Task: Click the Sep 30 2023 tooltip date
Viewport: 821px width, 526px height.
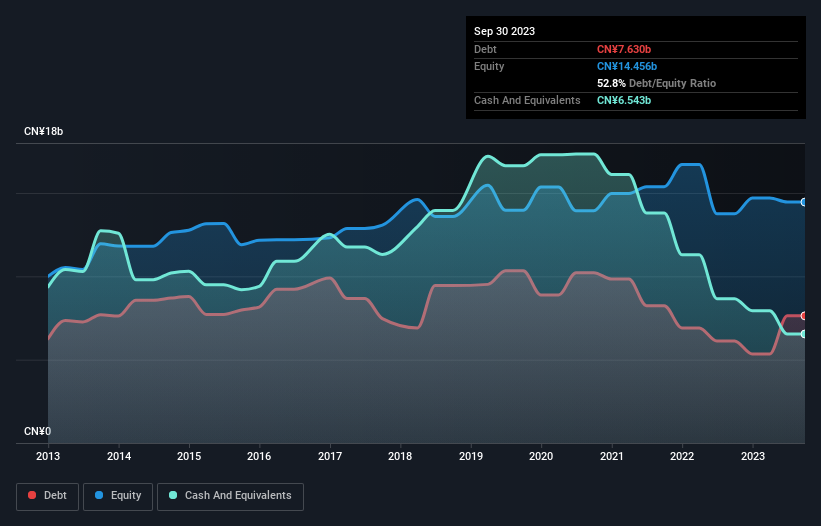Action: pos(504,31)
